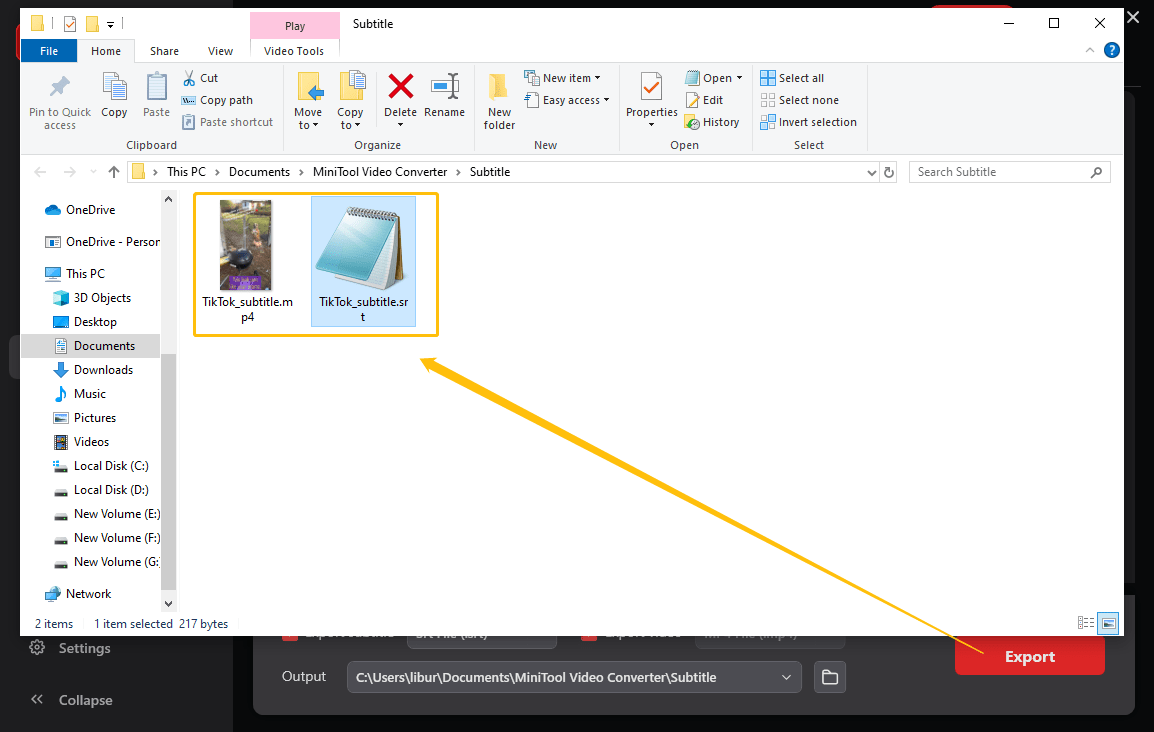Expand the Open dropdown in ribbon
This screenshot has height=732, width=1154.
click(714, 78)
